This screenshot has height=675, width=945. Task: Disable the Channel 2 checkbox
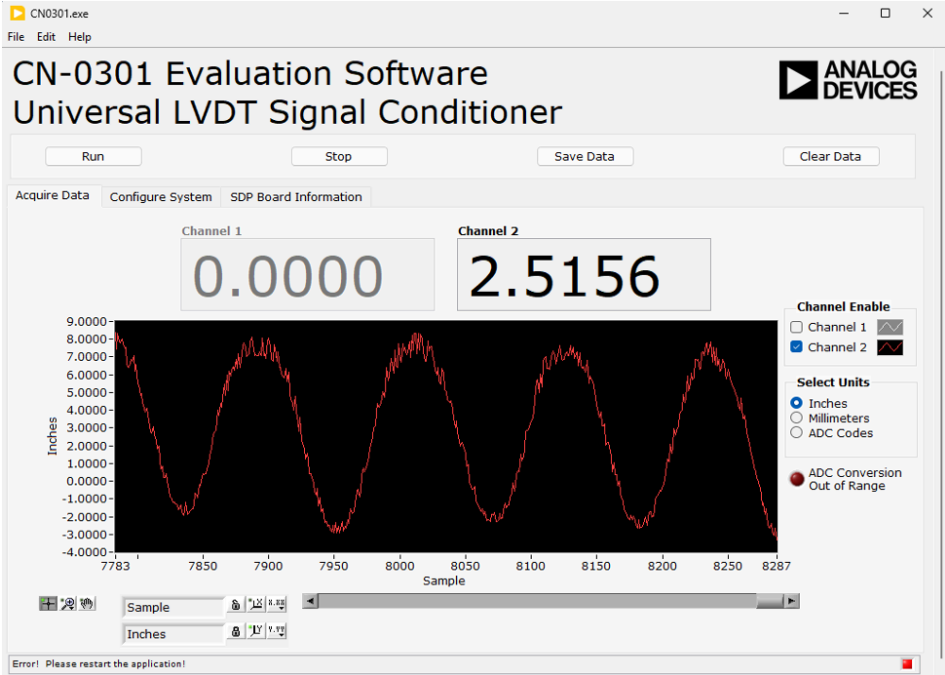797,347
